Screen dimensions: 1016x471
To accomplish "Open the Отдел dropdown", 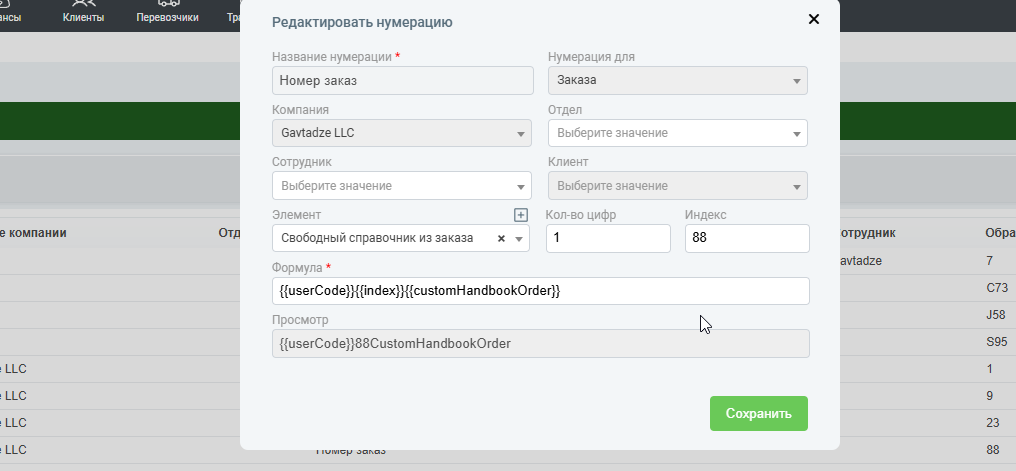I will [x=677, y=133].
